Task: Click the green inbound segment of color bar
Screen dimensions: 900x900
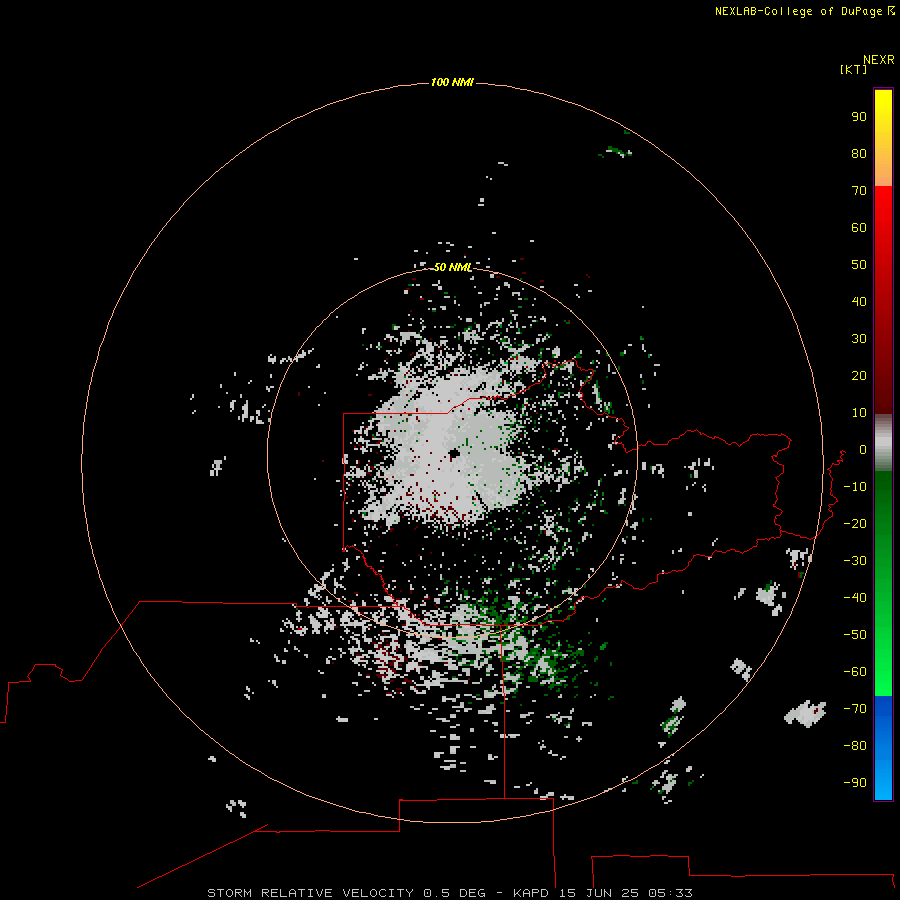Action: point(883,584)
